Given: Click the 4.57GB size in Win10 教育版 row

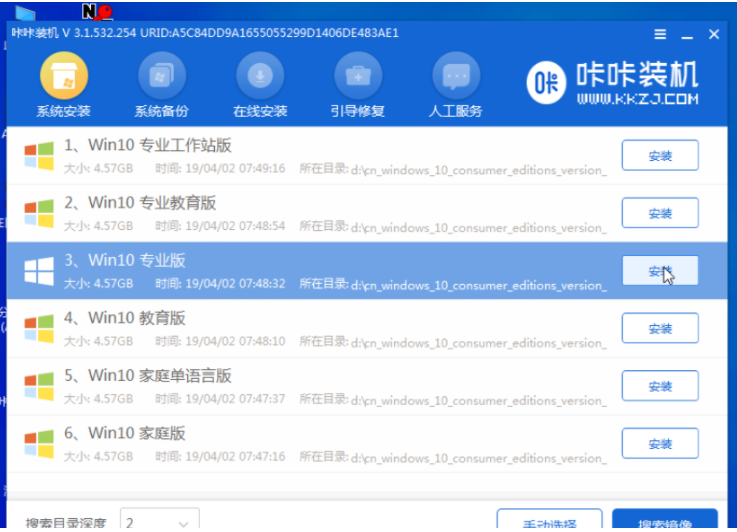Looking at the screenshot, I should tap(113, 341).
